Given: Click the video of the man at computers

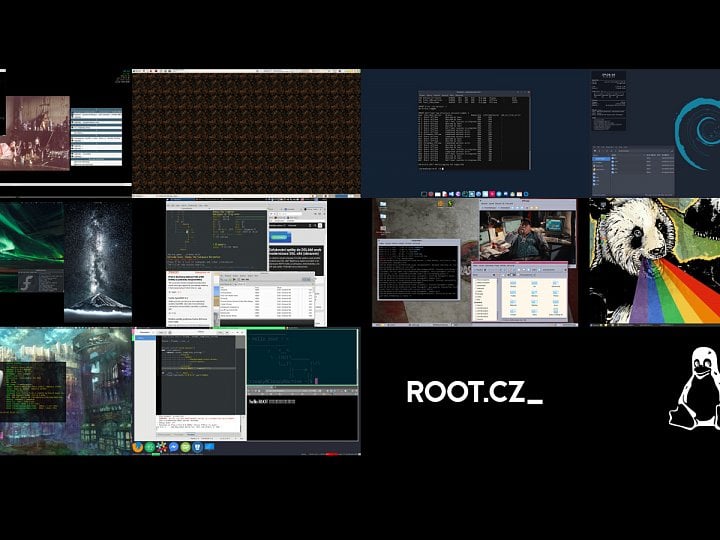Looking at the screenshot, I should click(x=527, y=237).
